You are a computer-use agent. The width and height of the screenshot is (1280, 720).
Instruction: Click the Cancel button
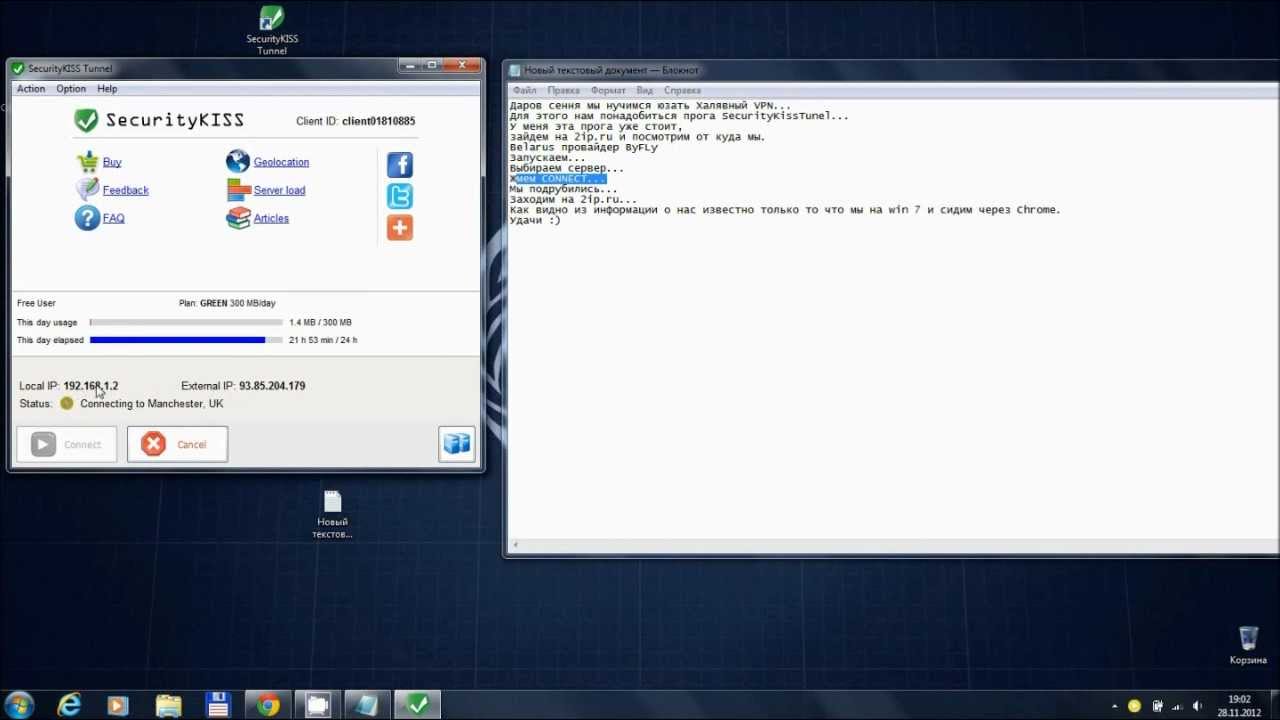click(177, 445)
